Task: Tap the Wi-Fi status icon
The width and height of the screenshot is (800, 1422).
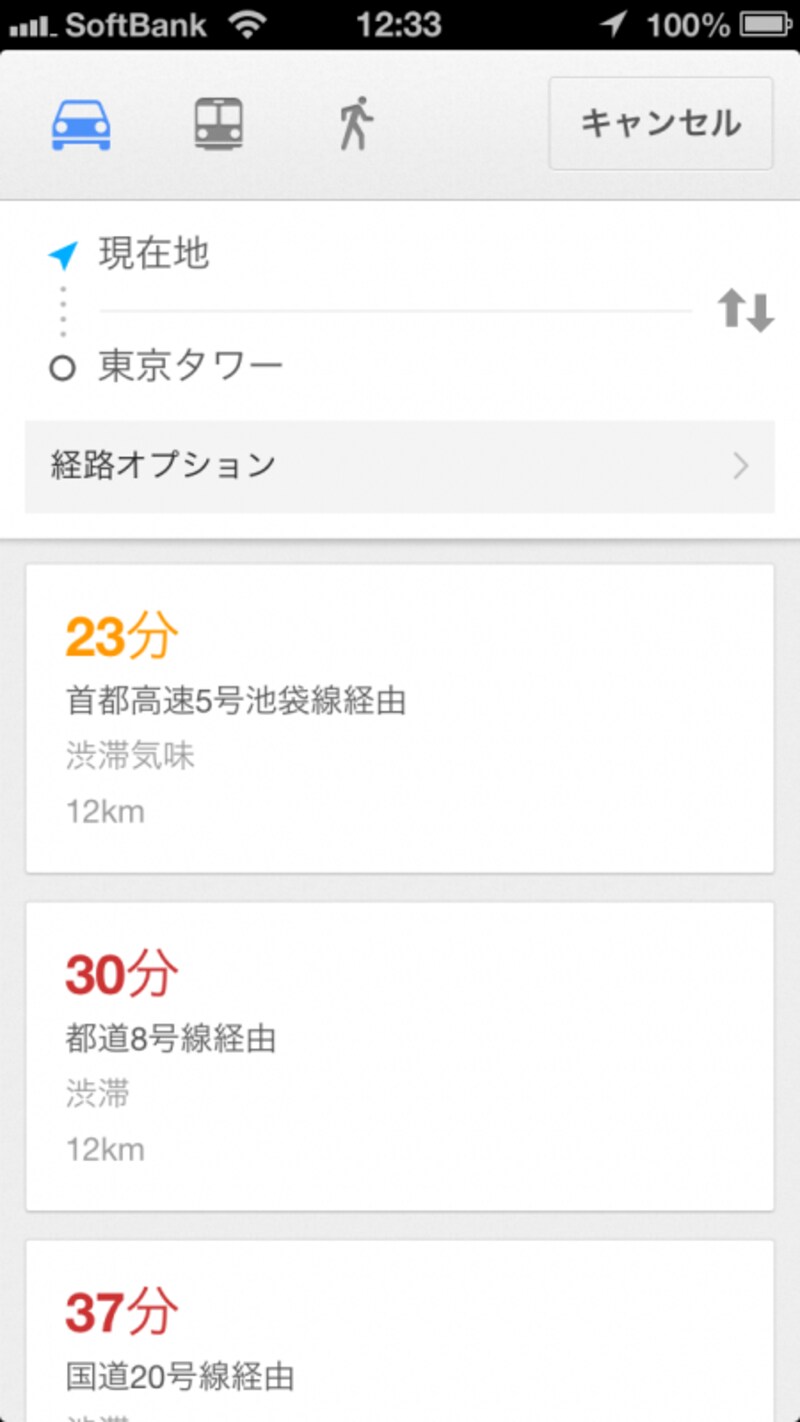Action: (x=246, y=25)
